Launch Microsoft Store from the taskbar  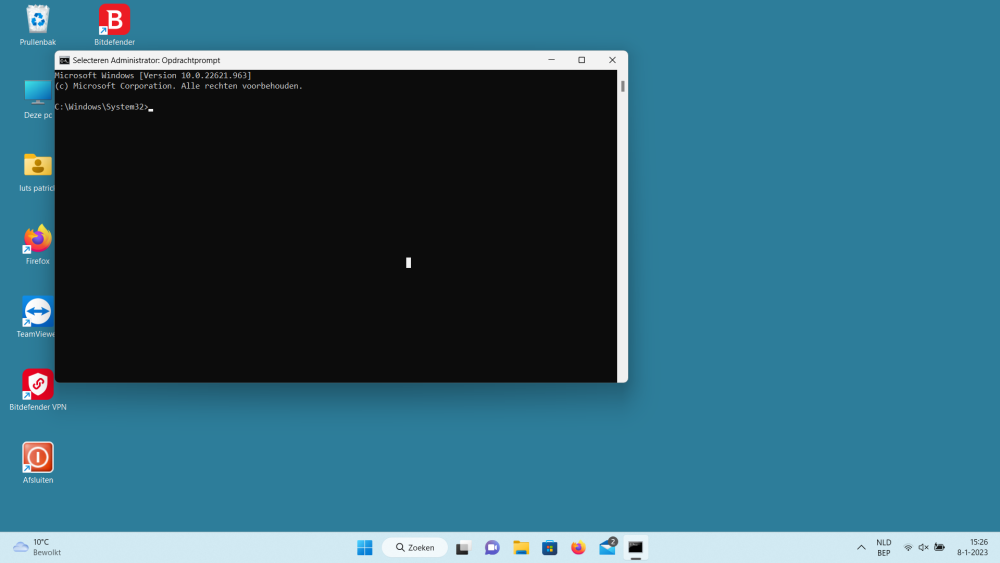549,547
